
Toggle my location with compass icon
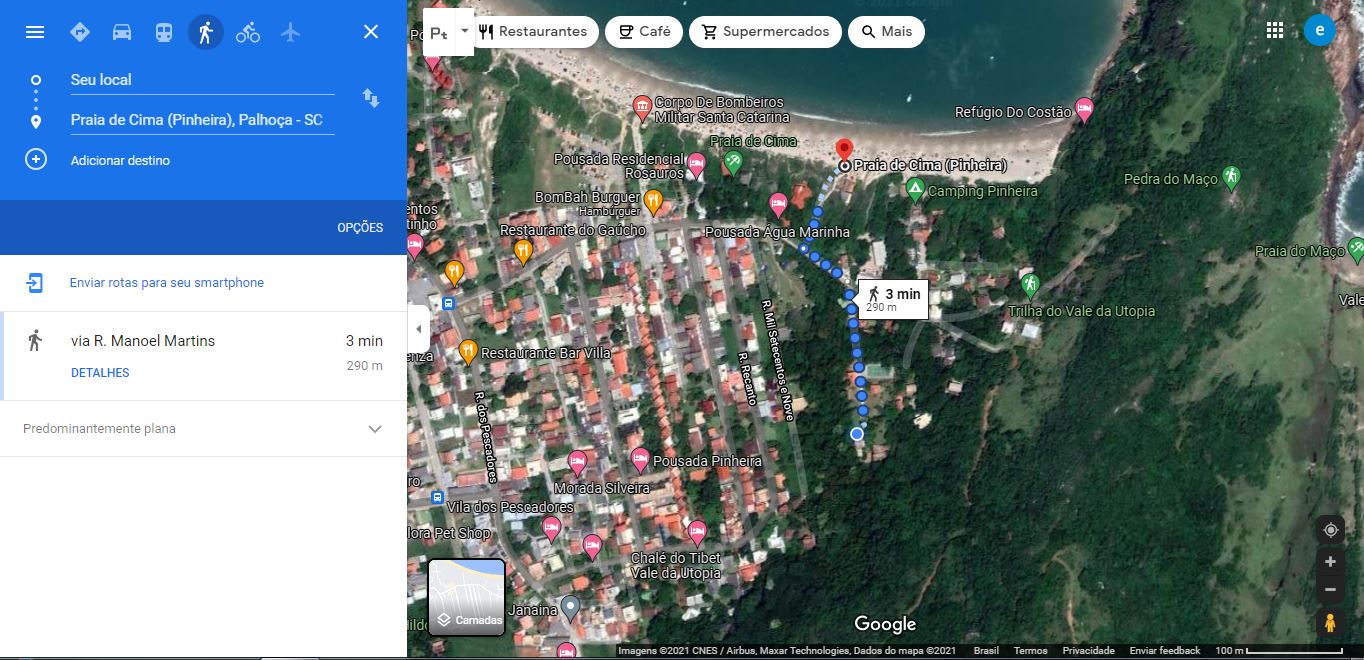(1330, 529)
